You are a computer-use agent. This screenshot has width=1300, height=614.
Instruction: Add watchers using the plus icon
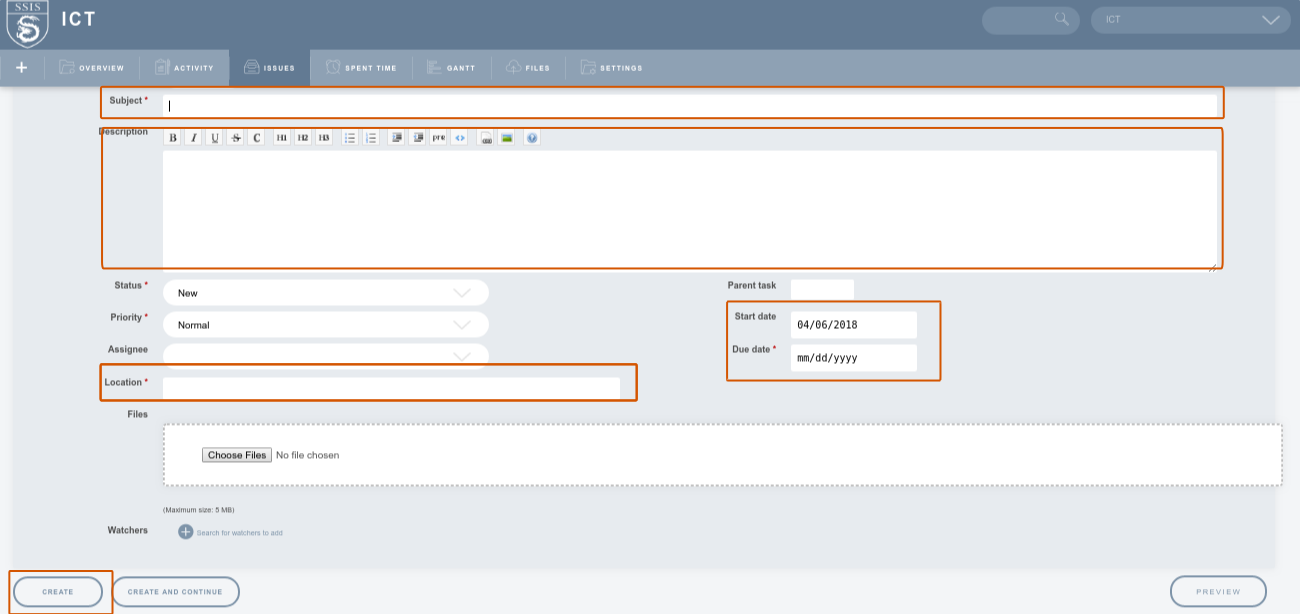[x=185, y=532]
